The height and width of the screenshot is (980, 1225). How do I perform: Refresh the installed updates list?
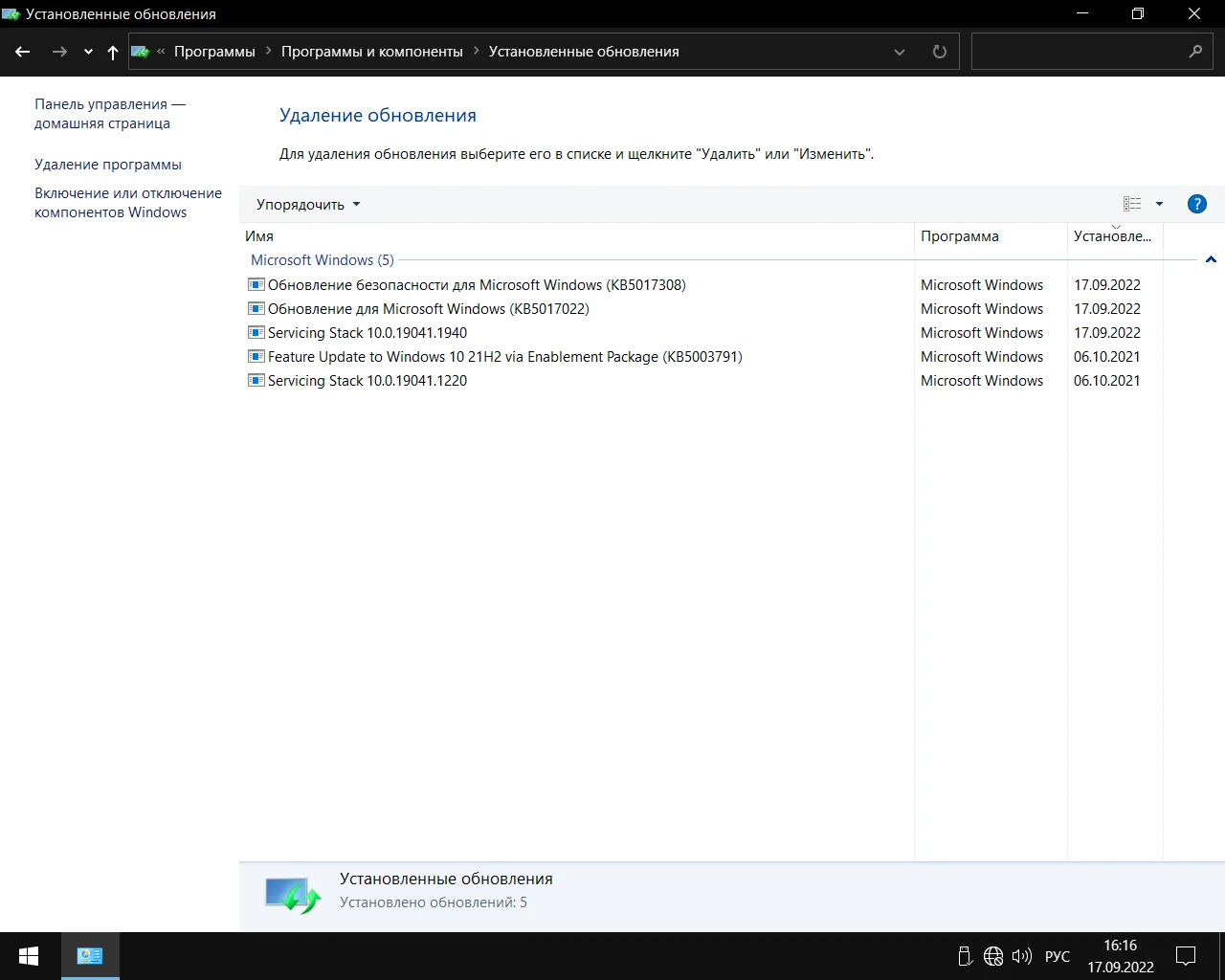(940, 52)
